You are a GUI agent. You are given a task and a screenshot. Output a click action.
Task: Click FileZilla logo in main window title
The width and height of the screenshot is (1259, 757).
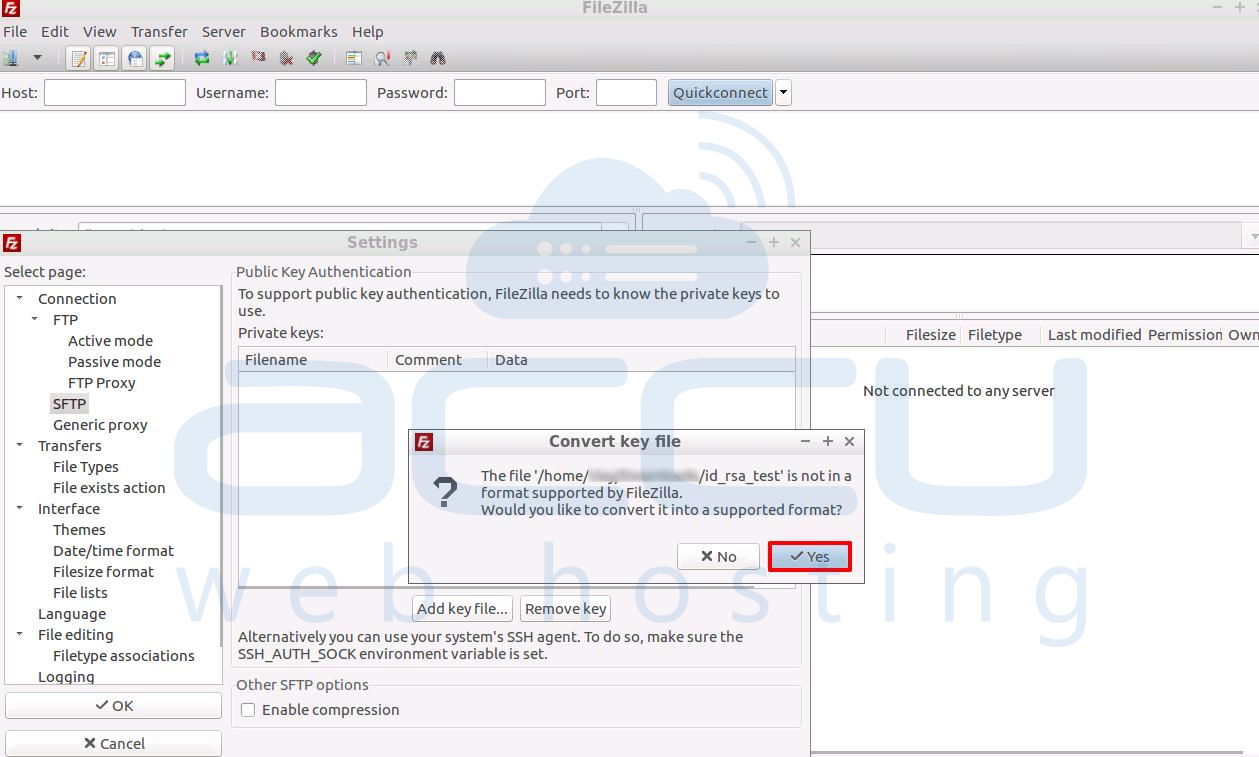pyautogui.click(x=10, y=8)
